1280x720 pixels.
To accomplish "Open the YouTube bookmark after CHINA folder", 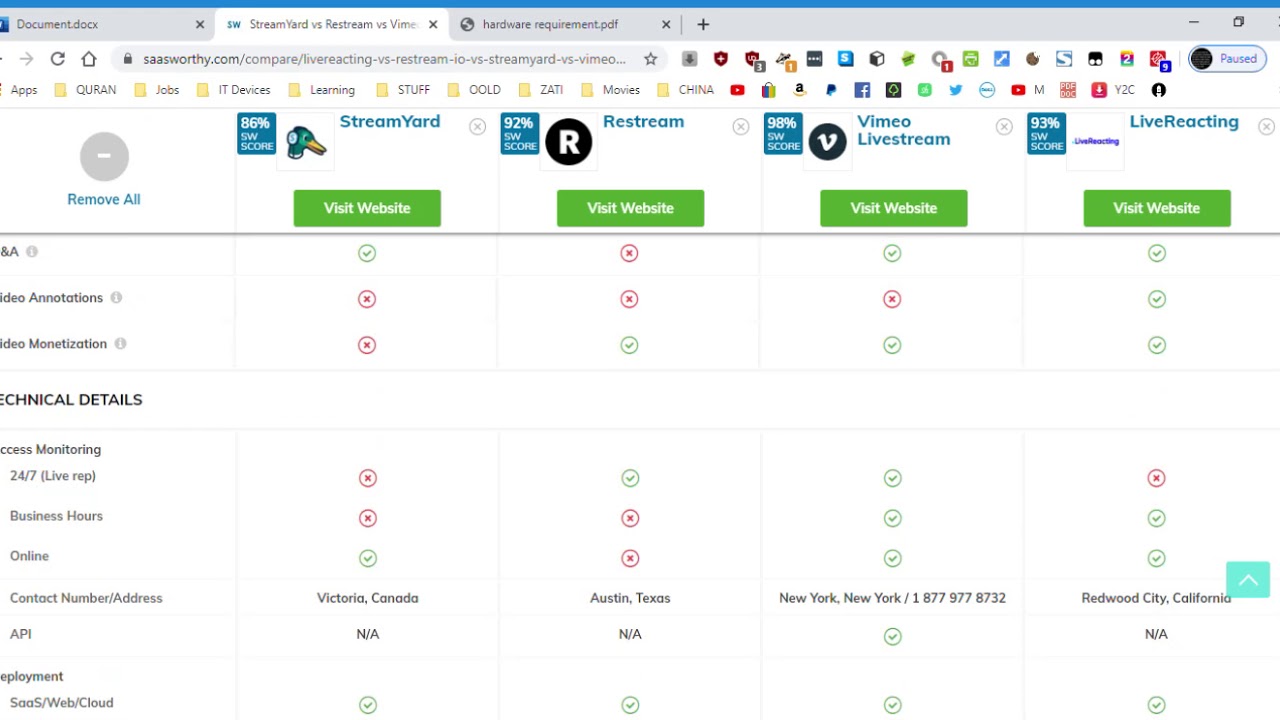I will 737,90.
